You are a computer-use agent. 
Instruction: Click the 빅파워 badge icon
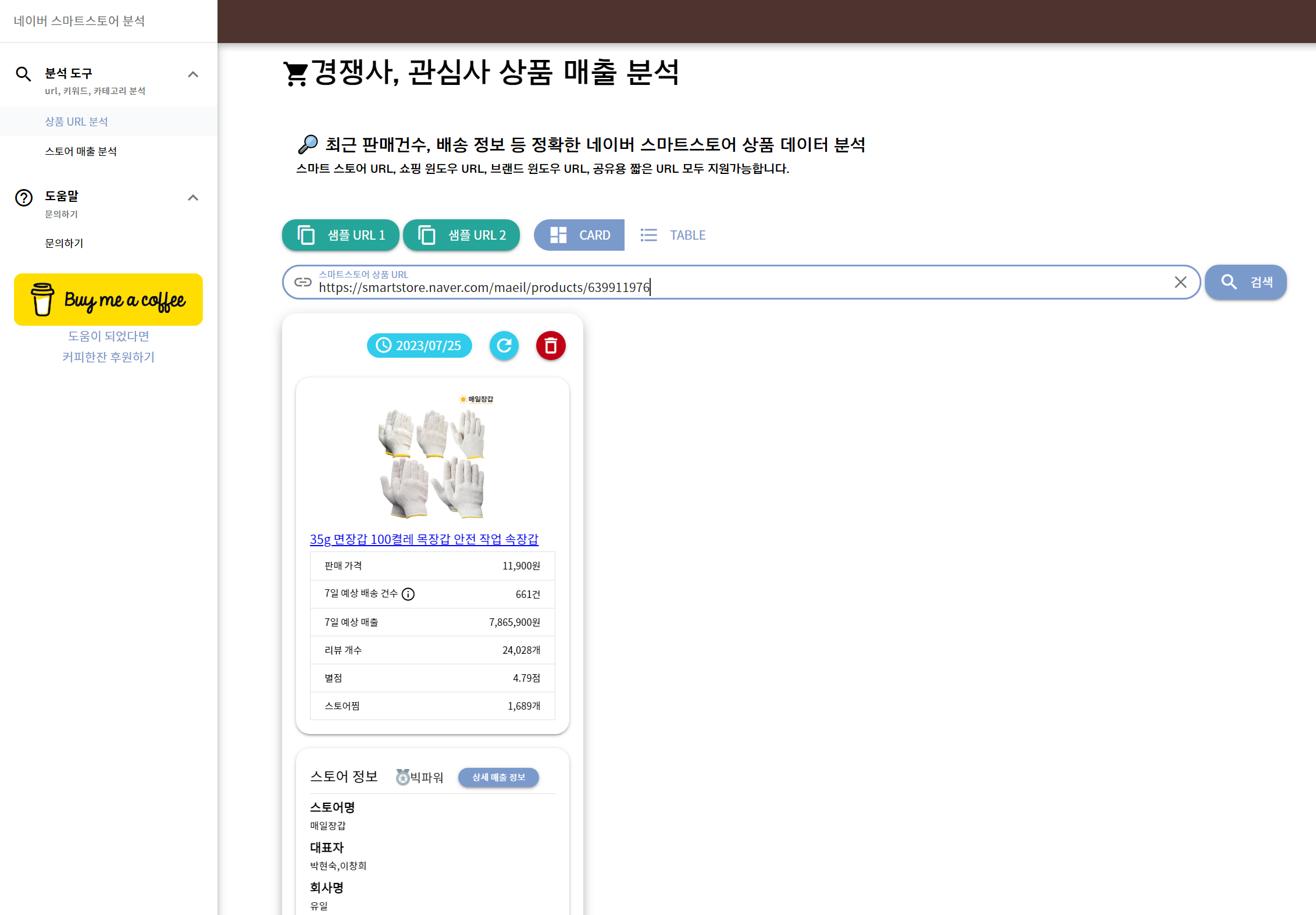pos(402,777)
